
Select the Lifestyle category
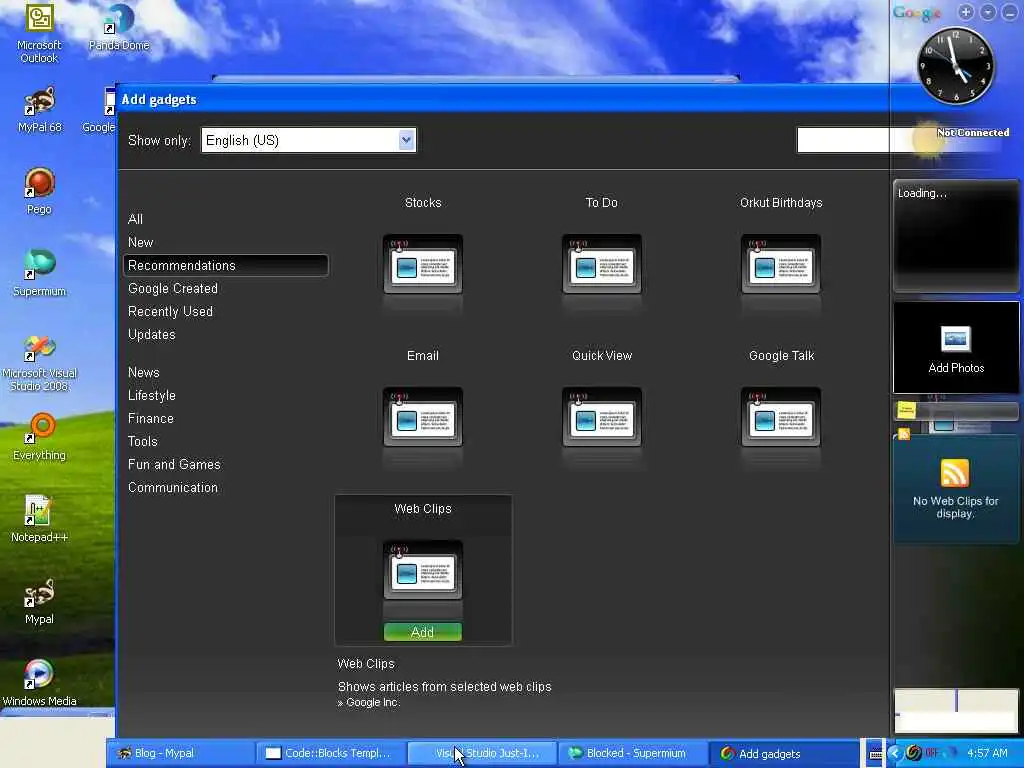coord(152,396)
